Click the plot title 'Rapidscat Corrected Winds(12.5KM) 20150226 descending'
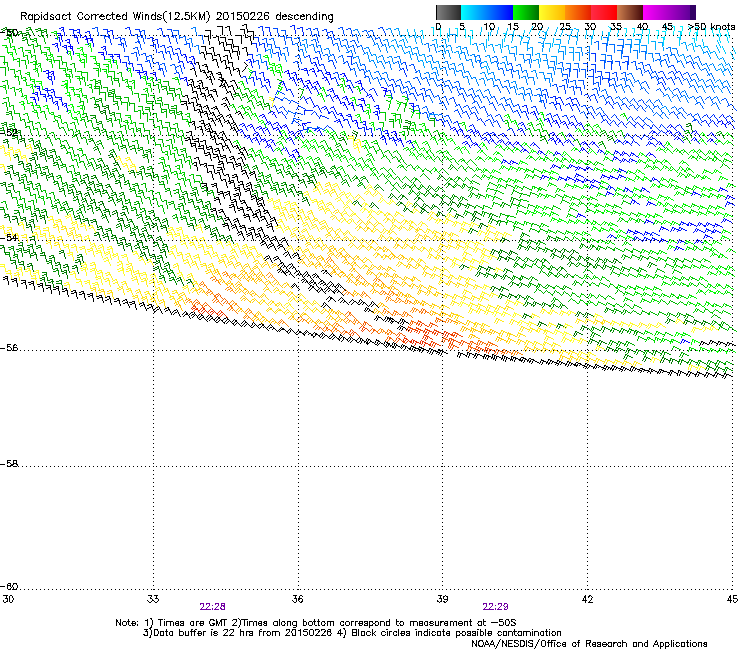Screen dimensions: 740x650 pyautogui.click(x=177, y=16)
